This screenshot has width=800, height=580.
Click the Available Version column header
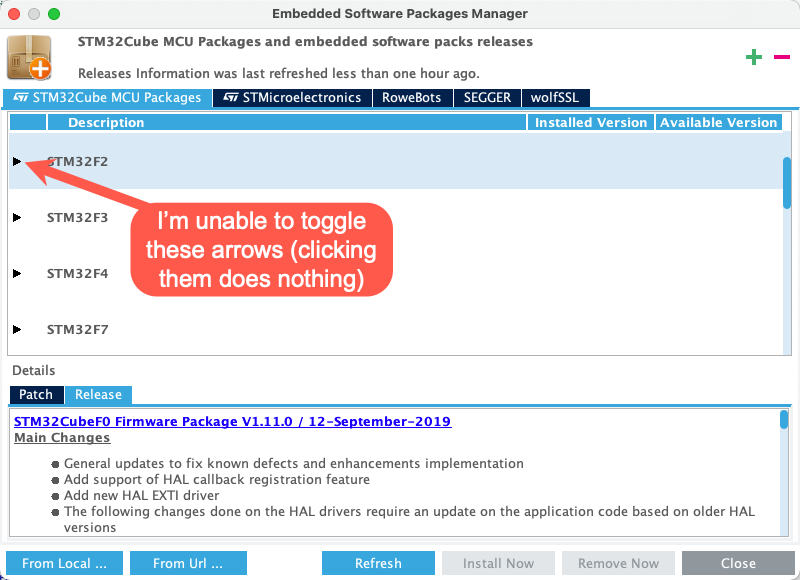718,122
